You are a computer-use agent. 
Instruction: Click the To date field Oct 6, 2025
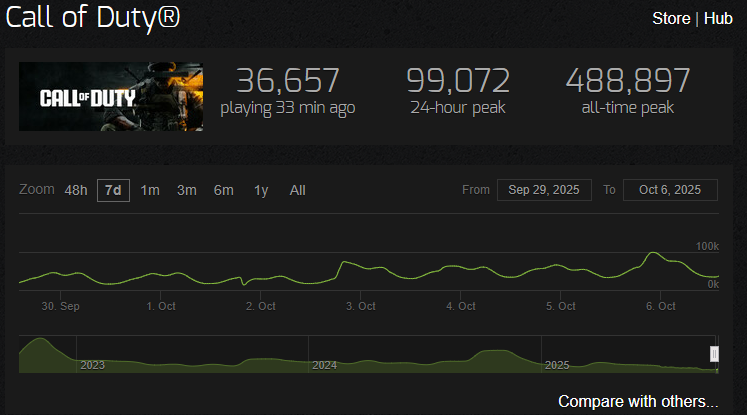[x=670, y=190]
